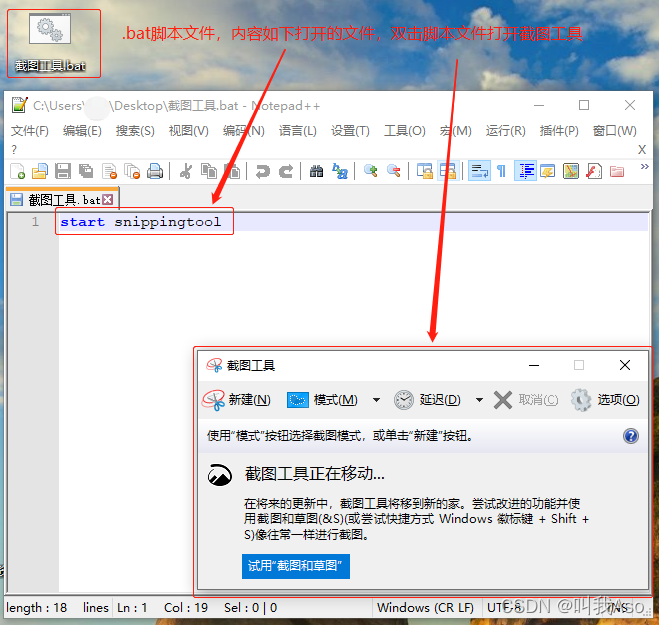This screenshot has width=659, height=625.
Task: Show the Document Map panel
Action: point(571,171)
